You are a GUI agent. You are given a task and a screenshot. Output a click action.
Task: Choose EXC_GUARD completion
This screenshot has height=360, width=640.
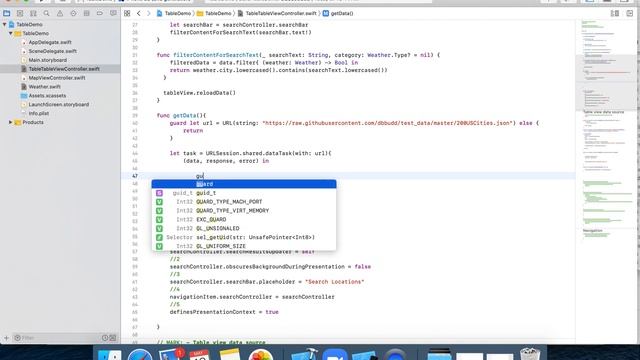(244, 220)
